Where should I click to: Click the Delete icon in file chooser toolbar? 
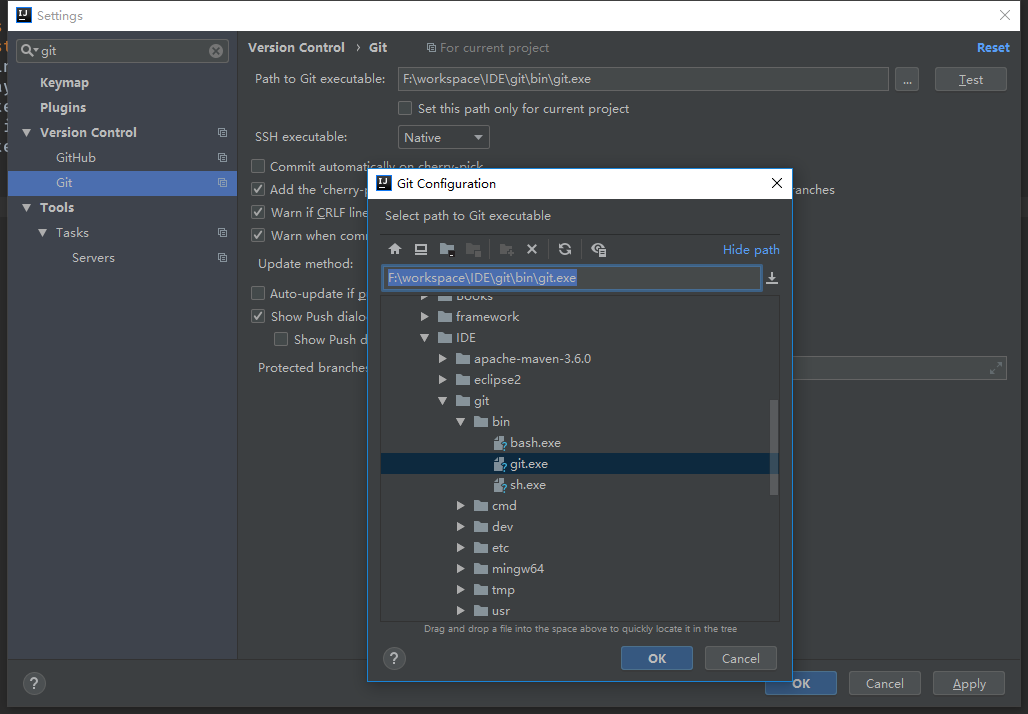point(532,249)
